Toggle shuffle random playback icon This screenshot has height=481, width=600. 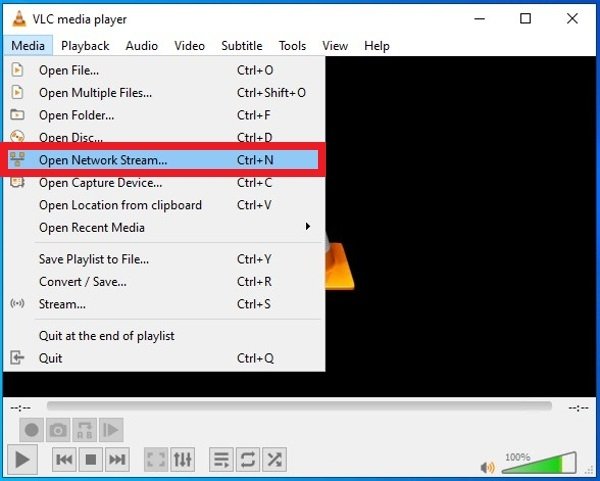(x=274, y=459)
